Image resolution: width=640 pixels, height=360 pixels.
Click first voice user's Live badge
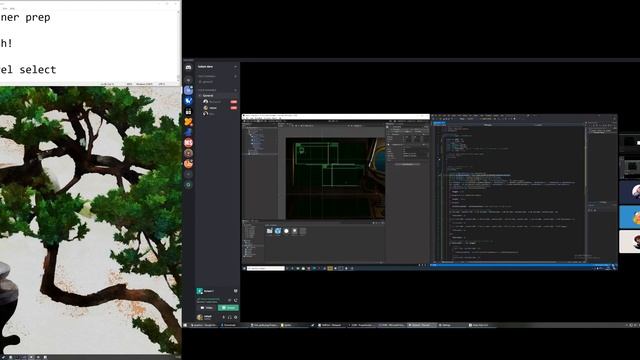coord(233,102)
